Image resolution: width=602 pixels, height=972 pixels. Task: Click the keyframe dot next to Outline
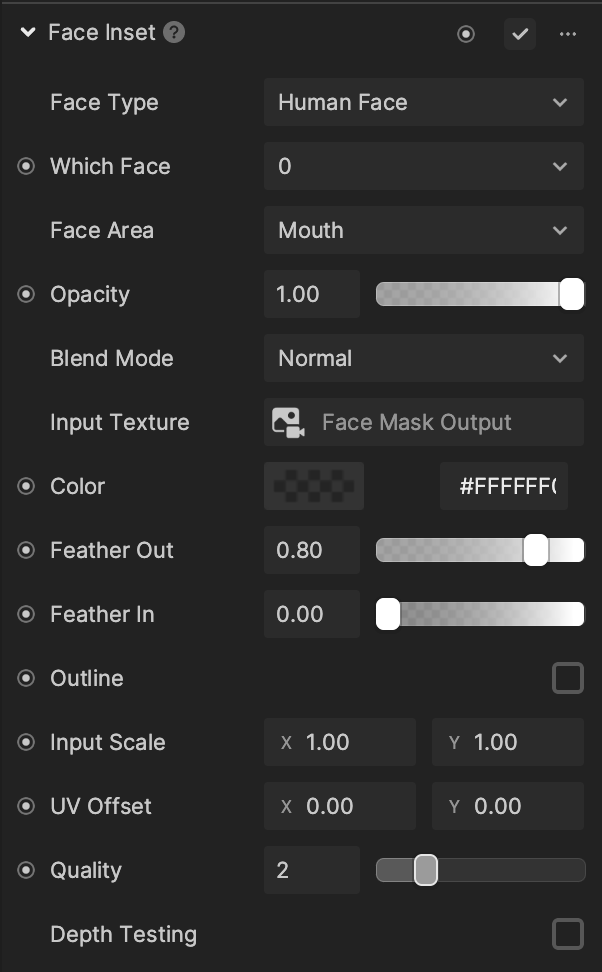coord(25,678)
